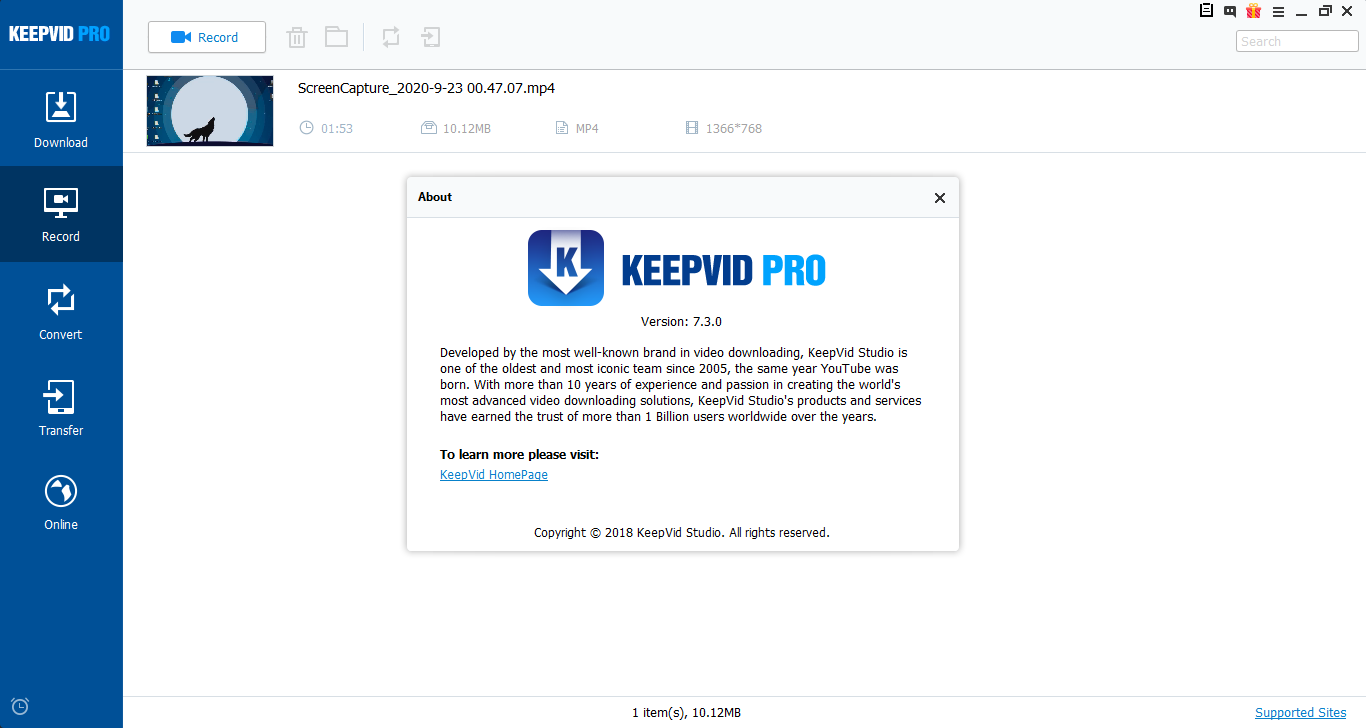Click the blue Record button in the toolbar

pos(207,37)
